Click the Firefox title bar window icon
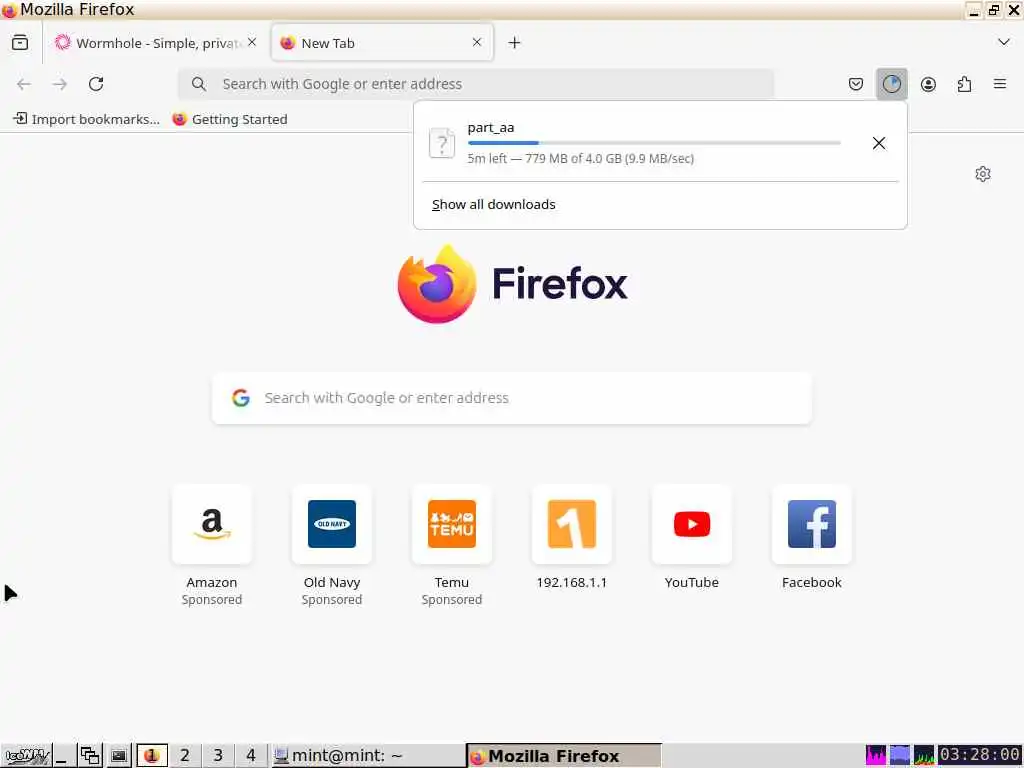Viewport: 1024px width, 768px height. pyautogui.click(x=9, y=10)
